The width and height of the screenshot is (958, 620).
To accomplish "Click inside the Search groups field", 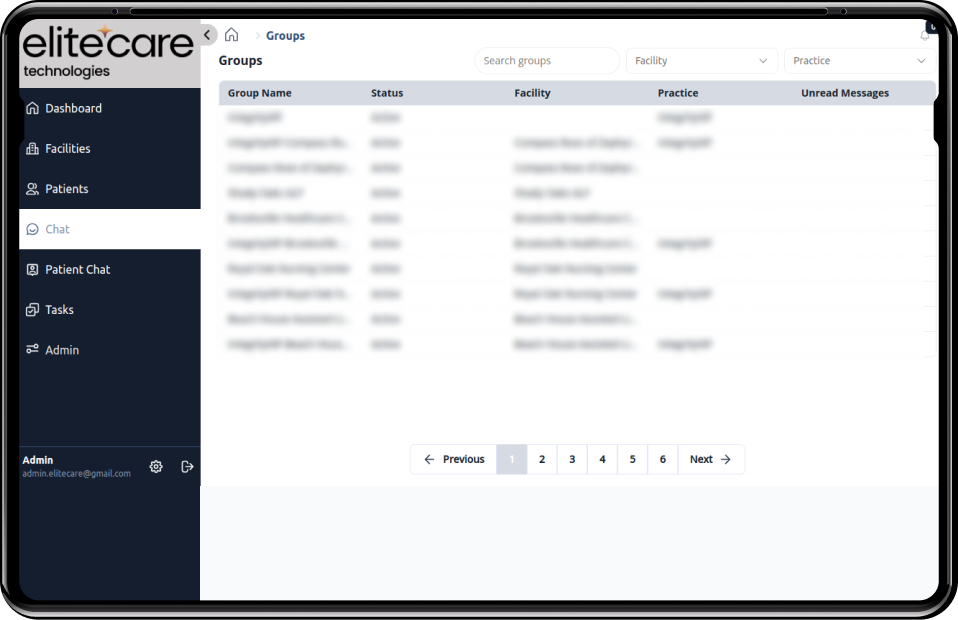I will tap(547, 61).
